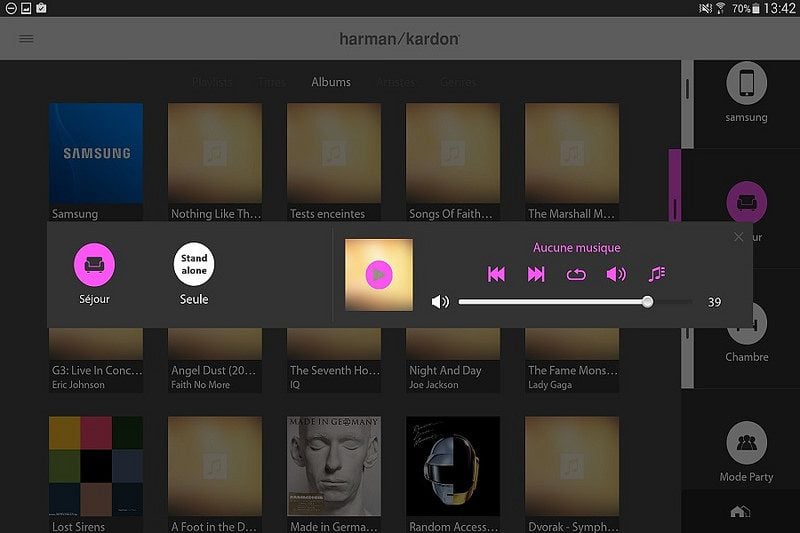Viewport: 800px width, 533px height.
Task: Select The Fame Mons… album title
Action: (572, 370)
